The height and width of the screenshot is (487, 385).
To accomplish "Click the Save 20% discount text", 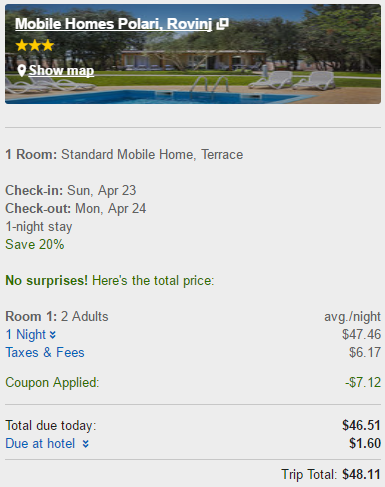I will tap(35, 244).
